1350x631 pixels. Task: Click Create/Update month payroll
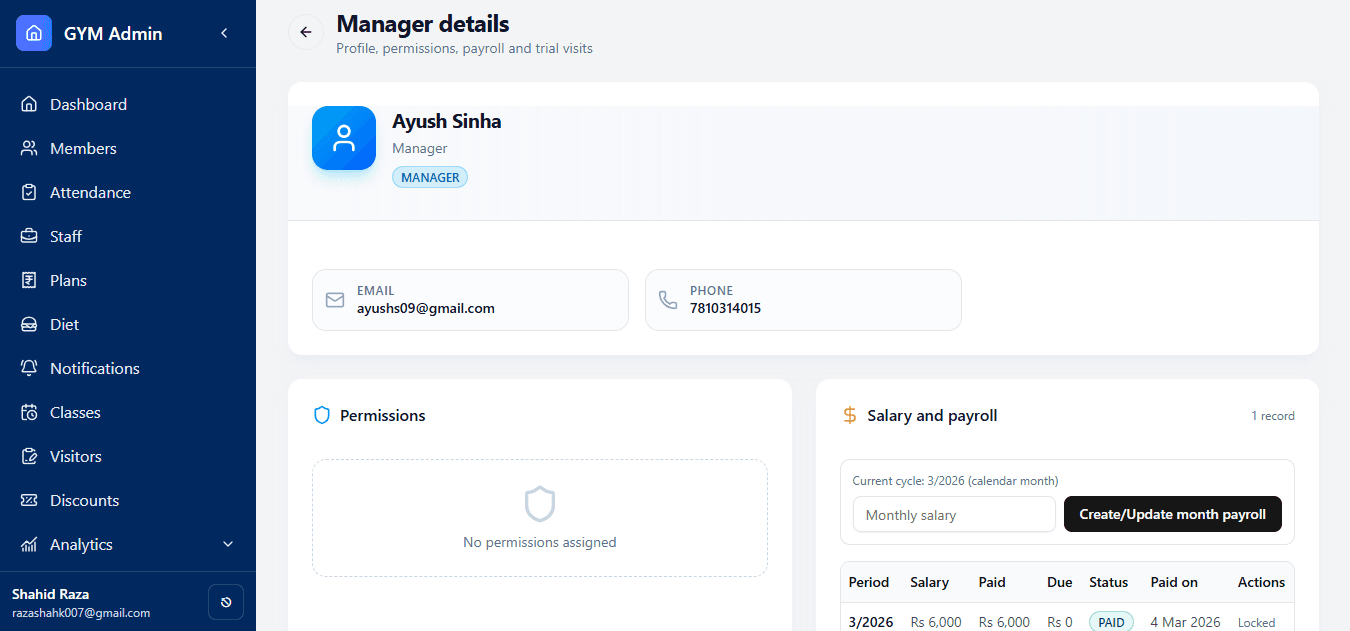[x=1172, y=514]
